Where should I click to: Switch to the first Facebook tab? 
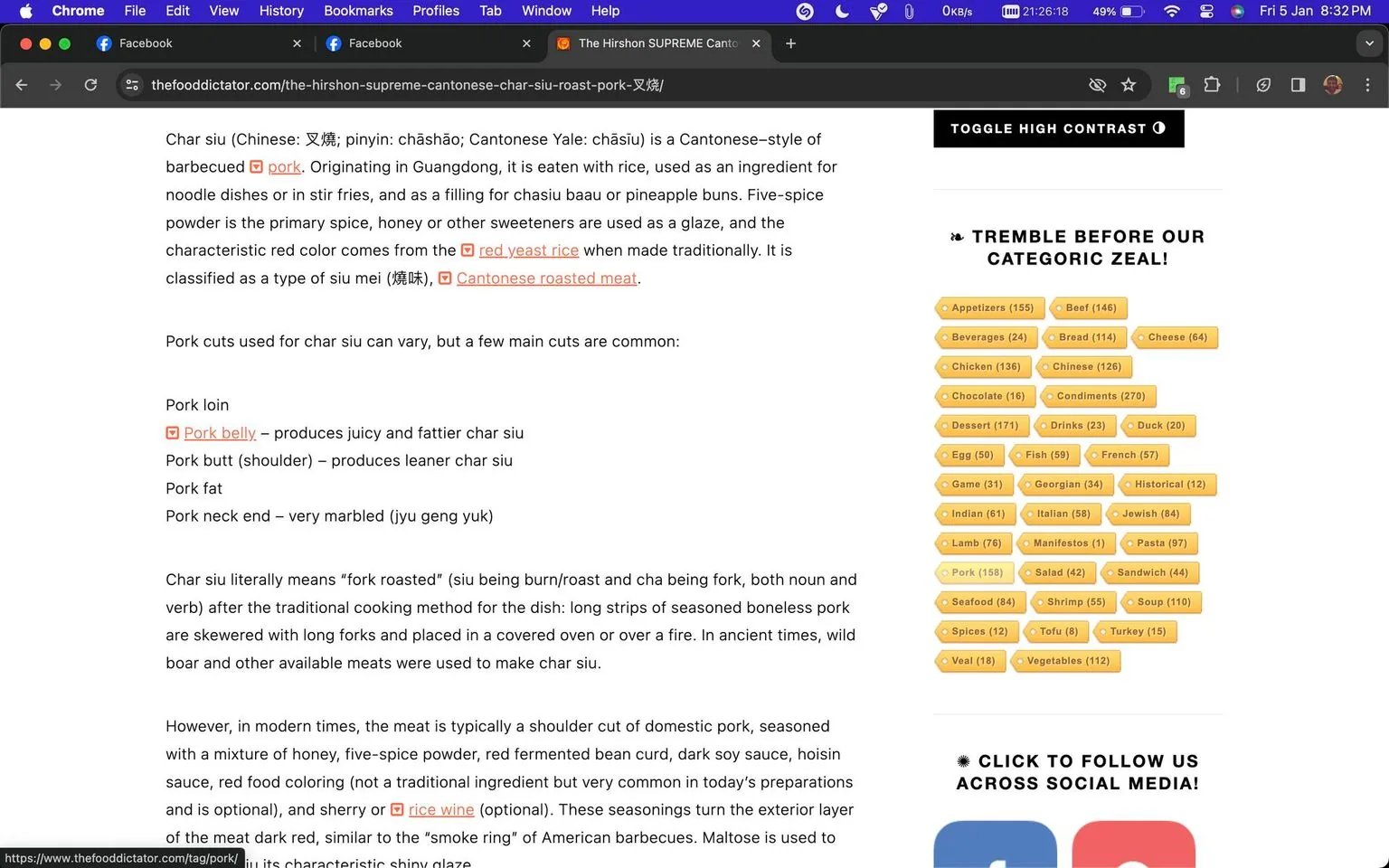click(199, 43)
